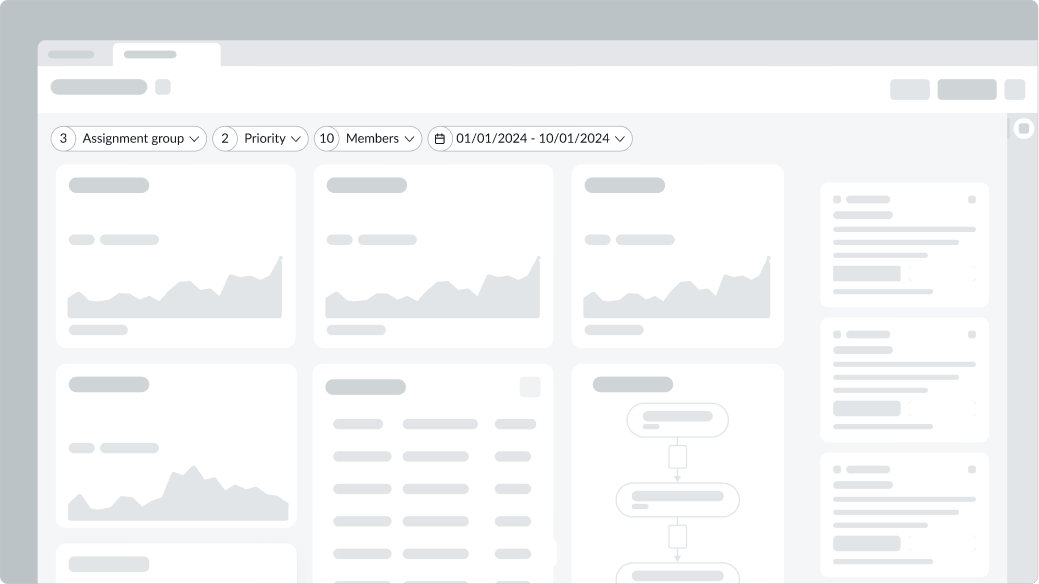The height and width of the screenshot is (584, 1039).
Task: Expand the Assignment group dropdown
Action: (x=196, y=139)
